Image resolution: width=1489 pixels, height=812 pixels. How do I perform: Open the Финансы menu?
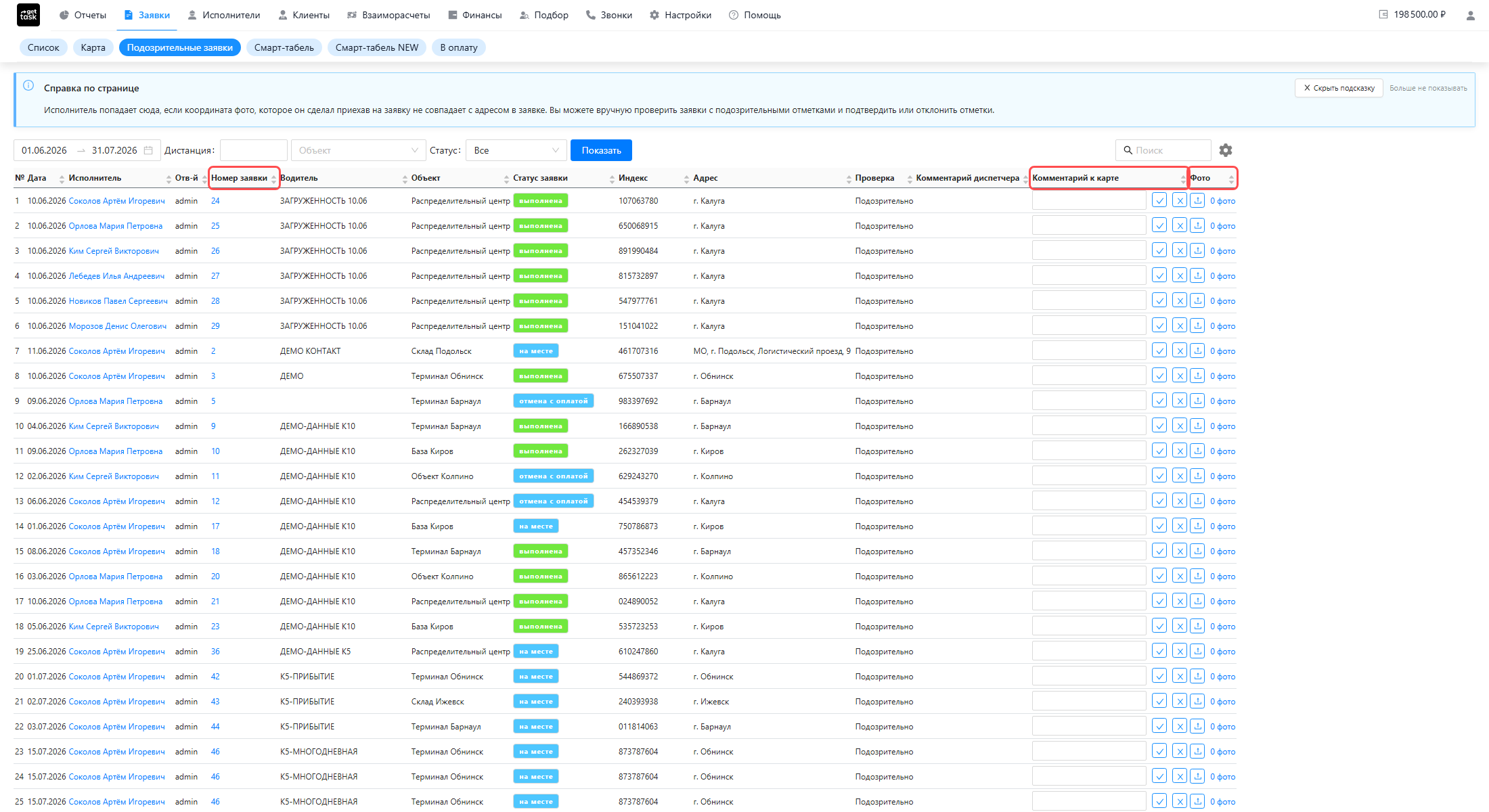click(x=474, y=15)
